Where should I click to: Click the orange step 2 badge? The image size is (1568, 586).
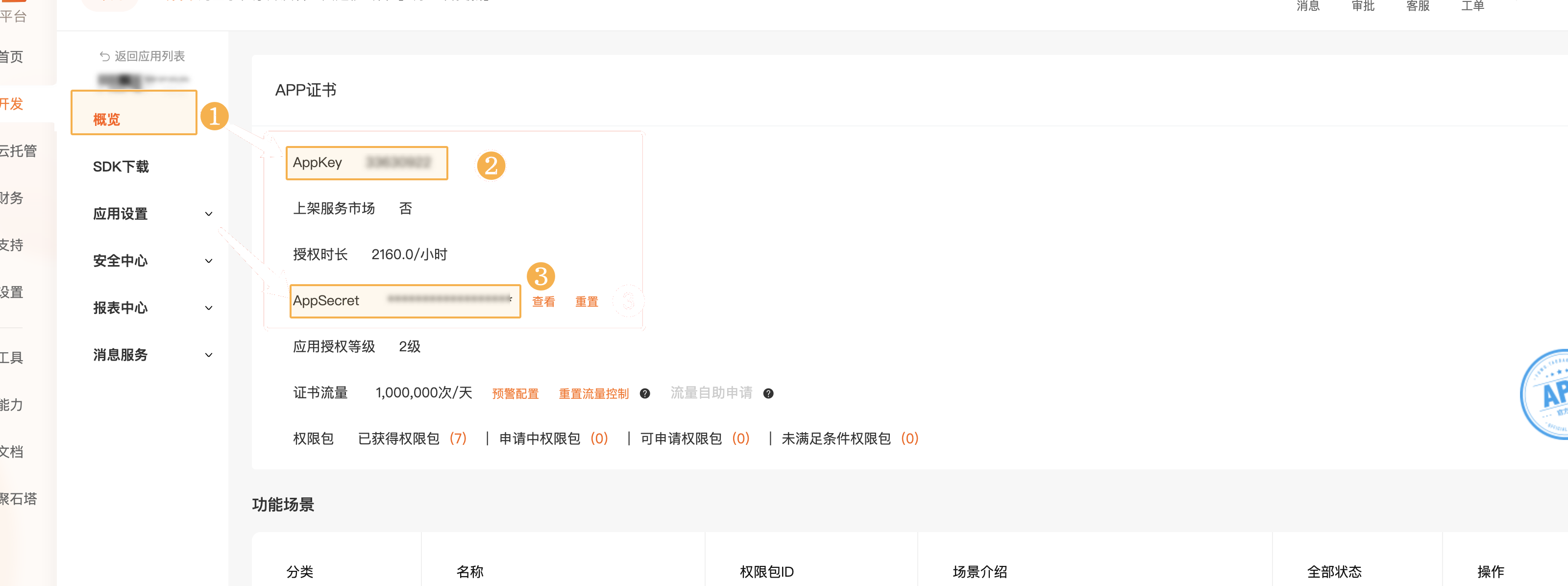click(490, 166)
